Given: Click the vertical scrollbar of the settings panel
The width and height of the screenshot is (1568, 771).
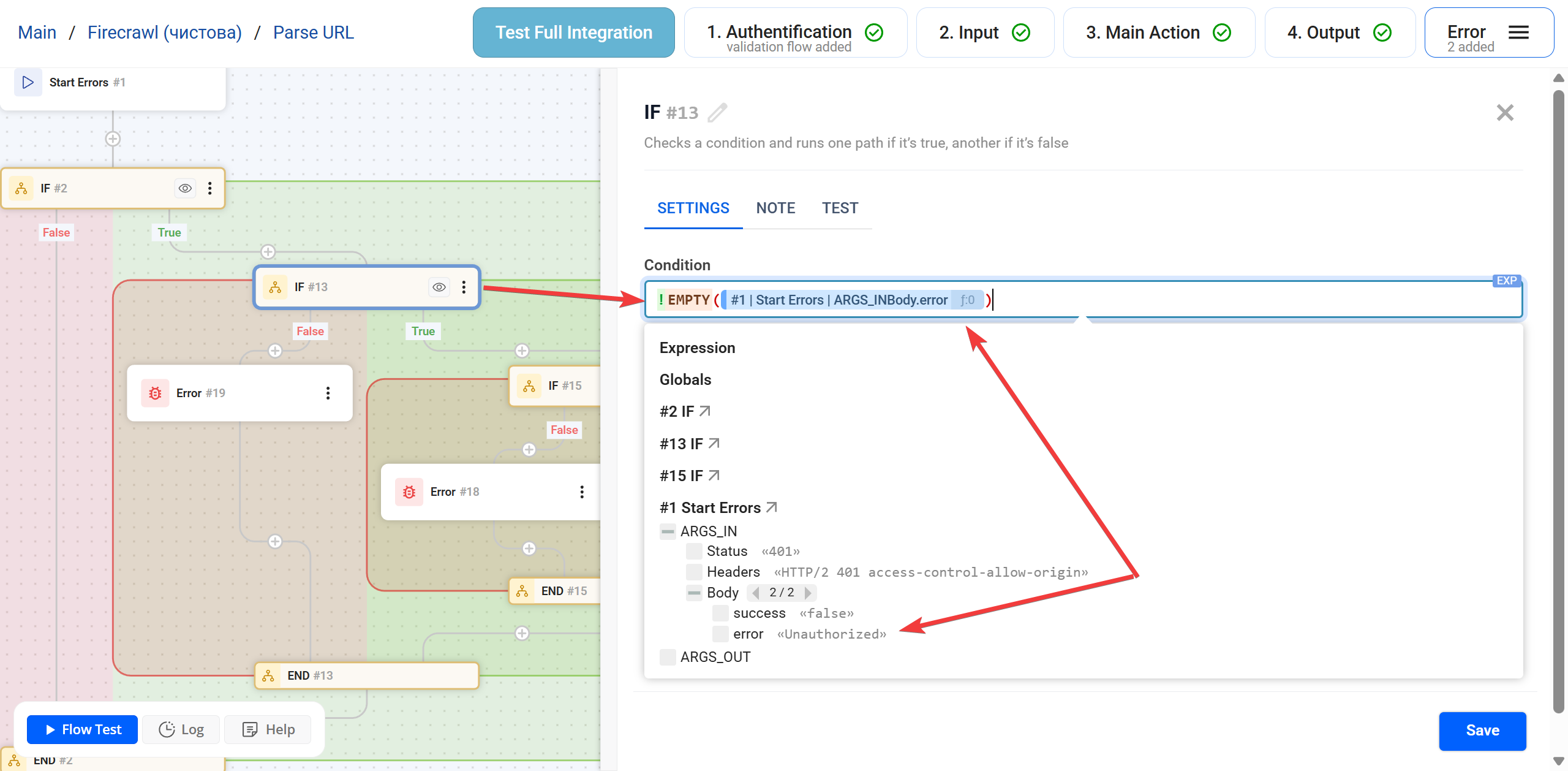Looking at the screenshot, I should click(x=1559, y=398).
